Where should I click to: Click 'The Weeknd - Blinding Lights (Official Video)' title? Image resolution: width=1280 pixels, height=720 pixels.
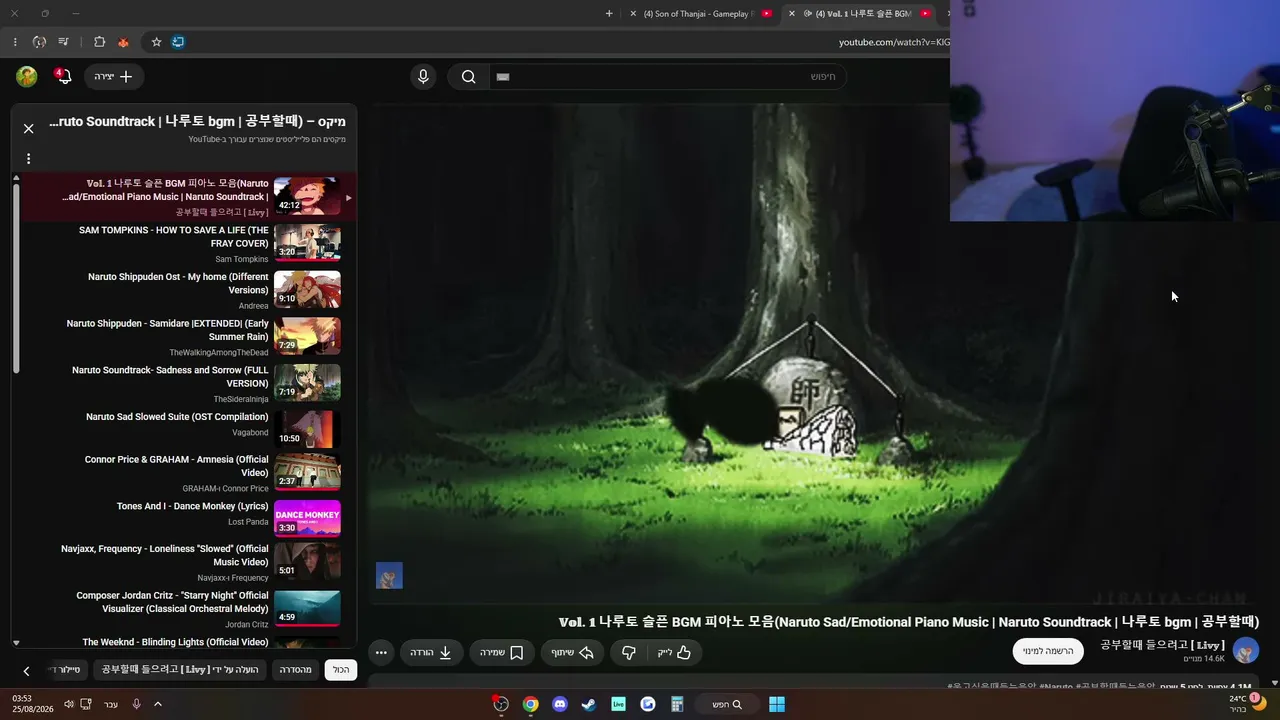click(175, 642)
